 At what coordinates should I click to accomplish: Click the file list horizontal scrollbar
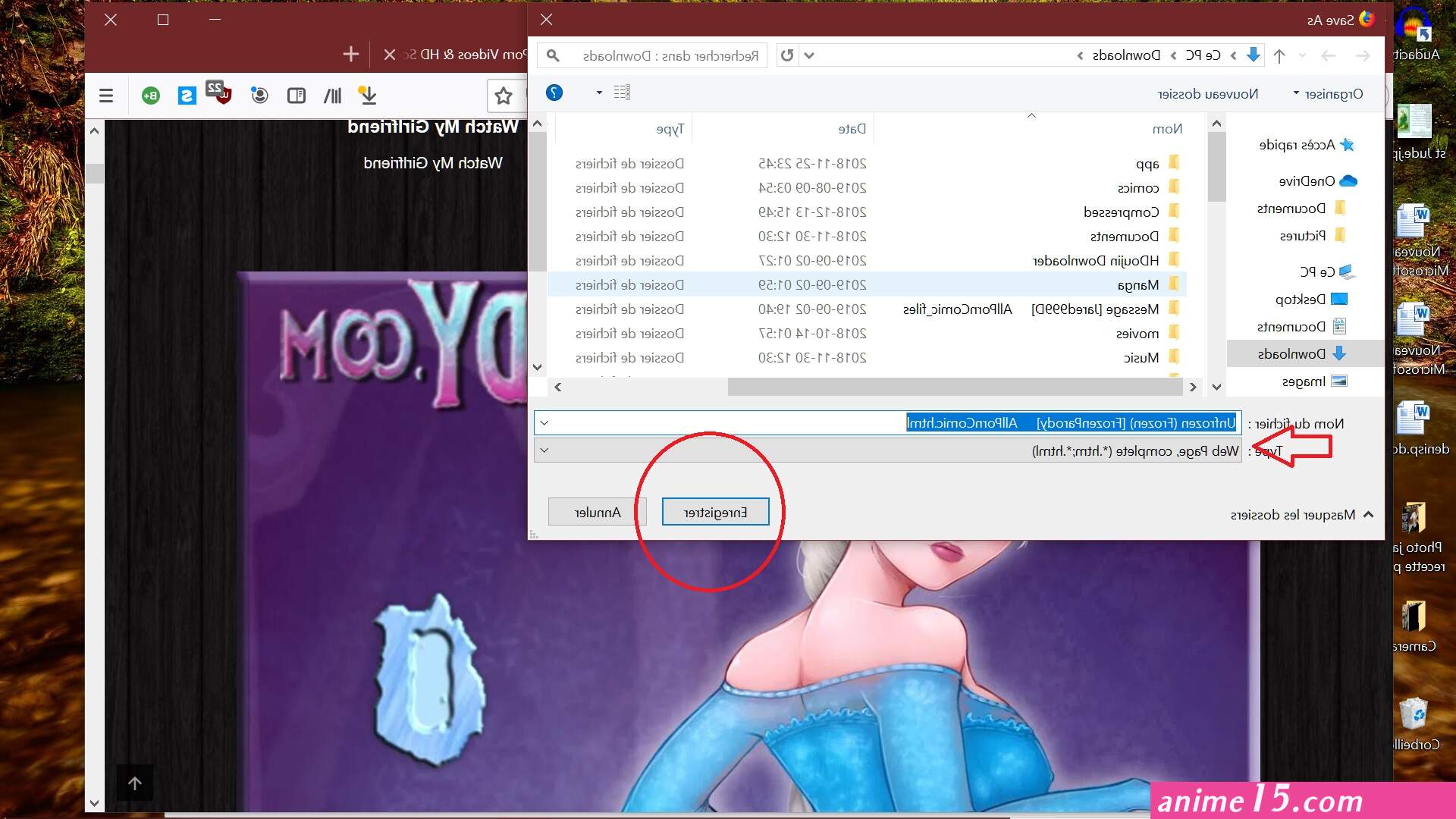(955, 388)
